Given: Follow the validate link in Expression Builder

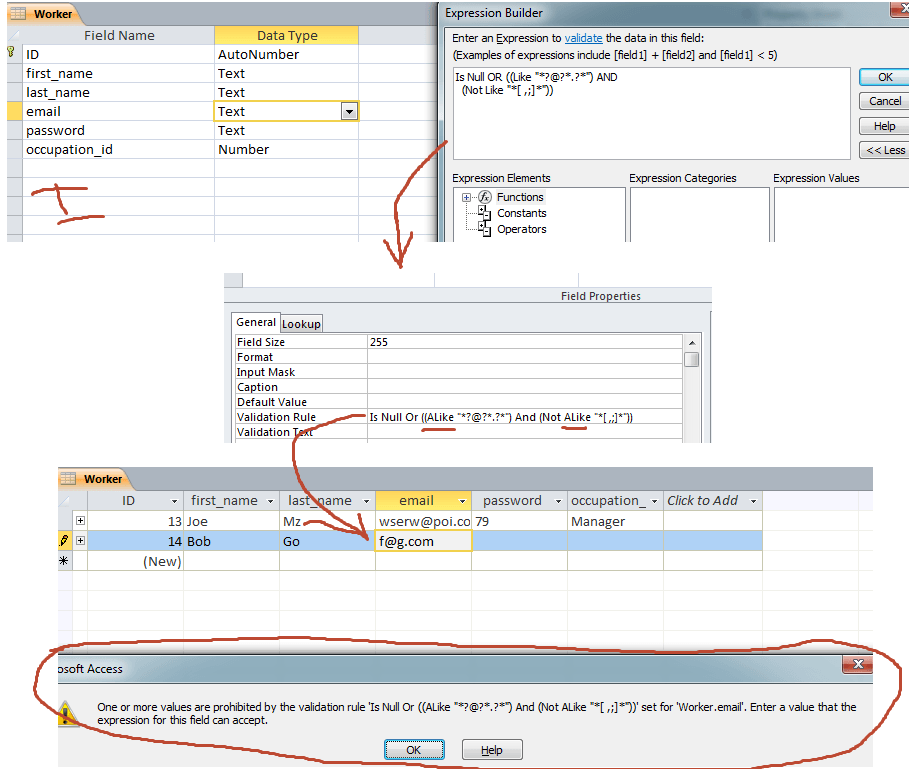Looking at the screenshot, I should [583, 37].
